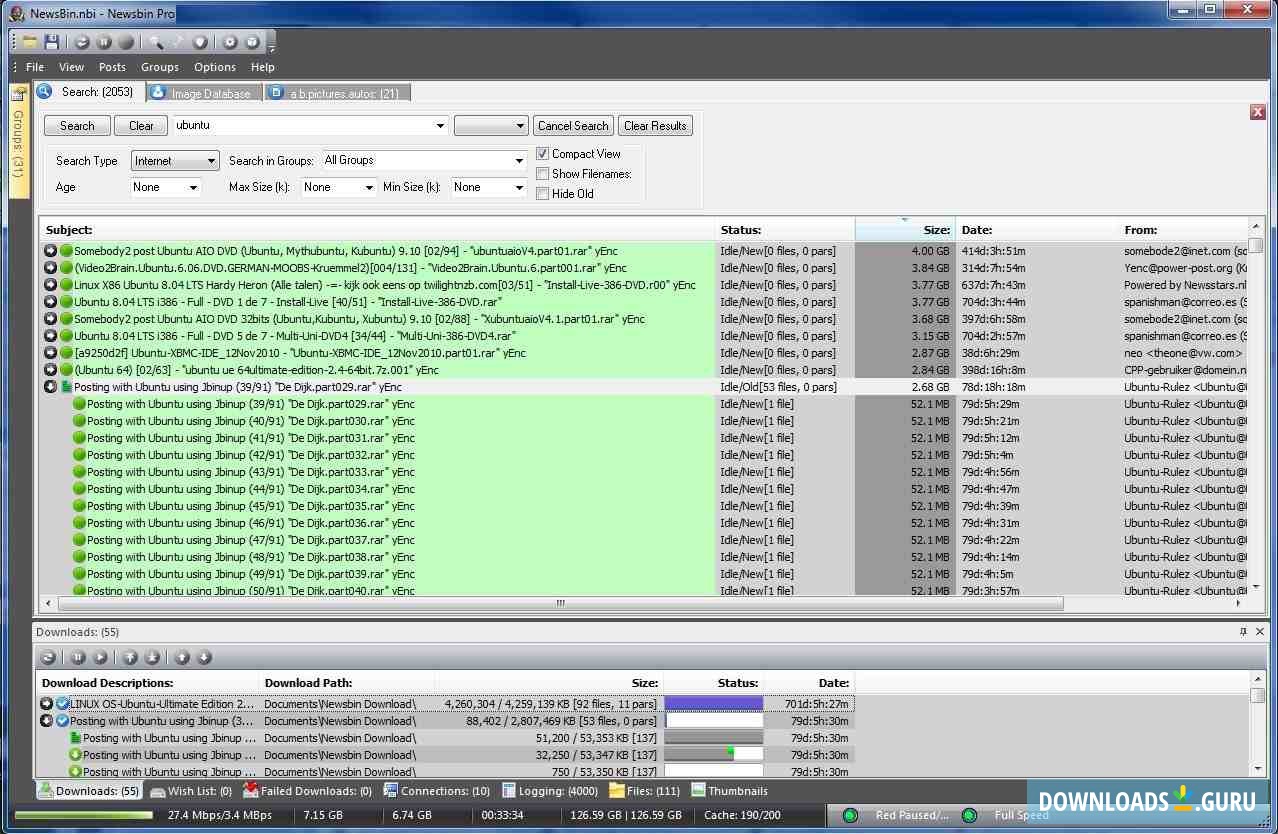The height and width of the screenshot is (834, 1278).
Task: Click green status light beside Full Speed
Action: point(969,815)
